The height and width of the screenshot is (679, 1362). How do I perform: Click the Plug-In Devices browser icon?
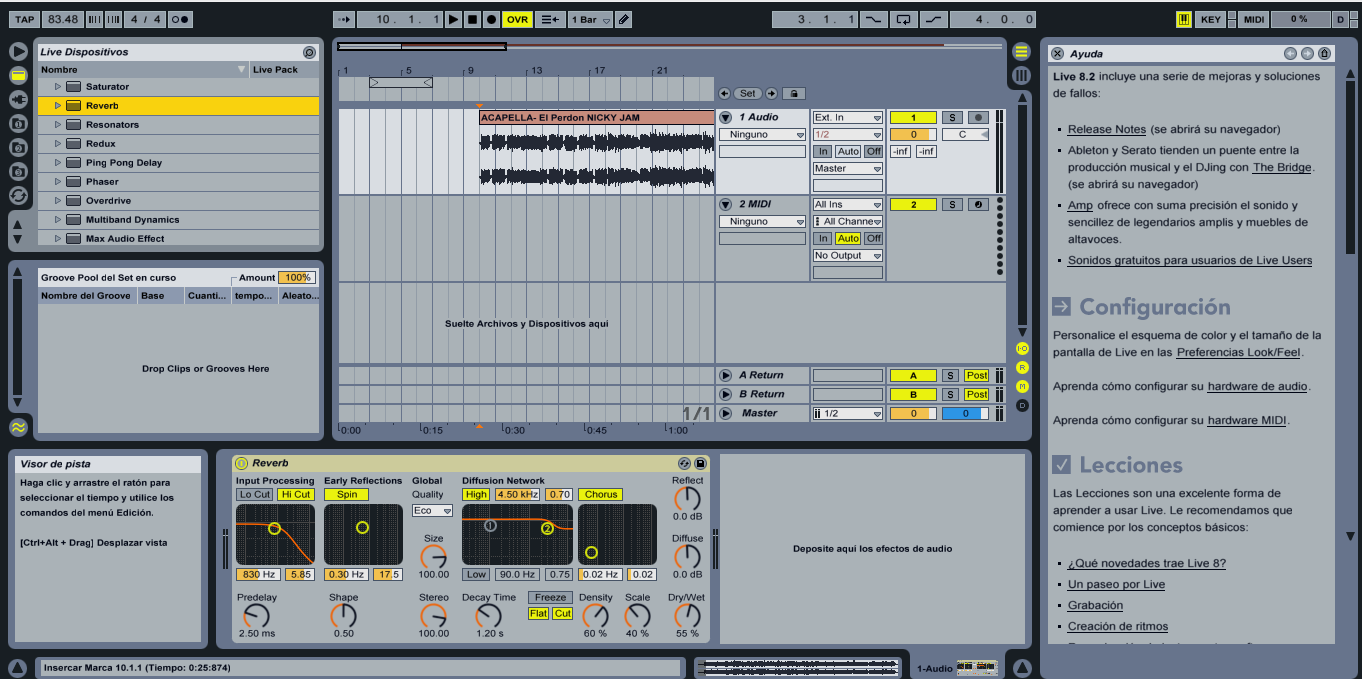click(x=17, y=98)
